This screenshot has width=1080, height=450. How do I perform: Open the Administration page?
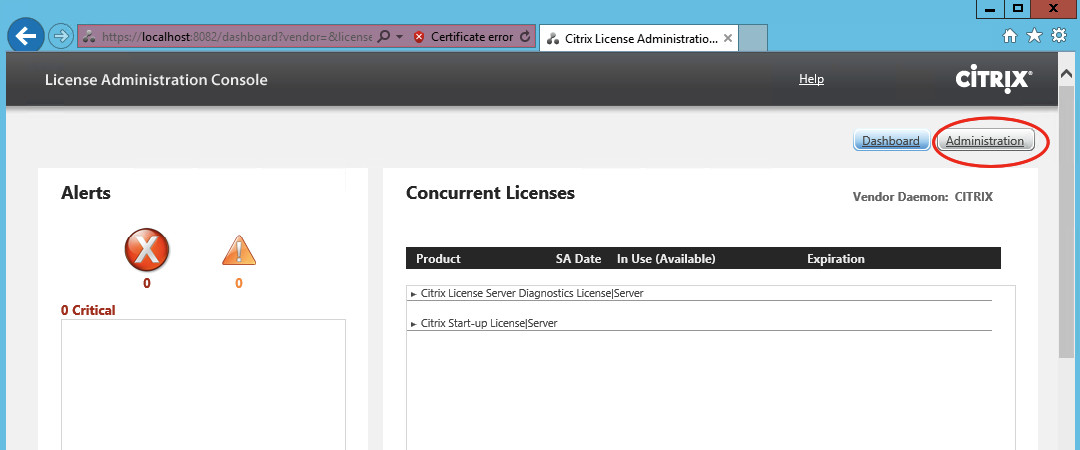click(x=985, y=141)
